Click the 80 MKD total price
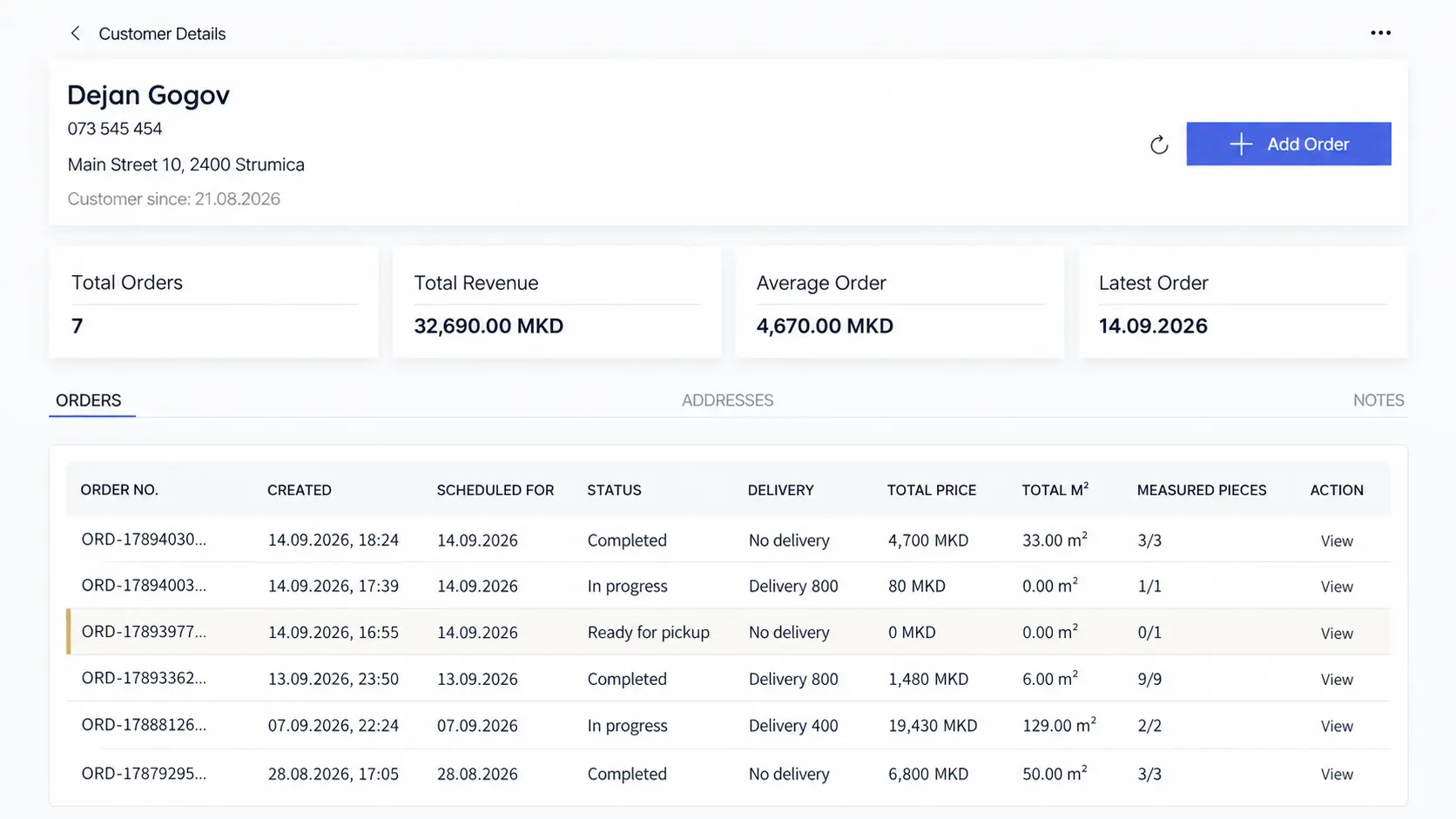1456x819 pixels. pos(917,587)
